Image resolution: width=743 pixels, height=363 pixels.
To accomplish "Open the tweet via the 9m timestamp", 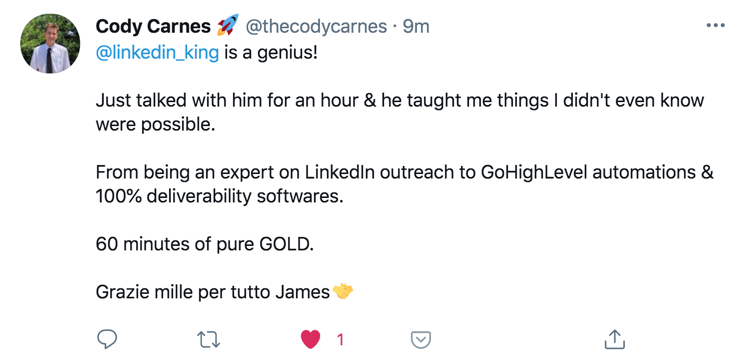I will (416, 27).
